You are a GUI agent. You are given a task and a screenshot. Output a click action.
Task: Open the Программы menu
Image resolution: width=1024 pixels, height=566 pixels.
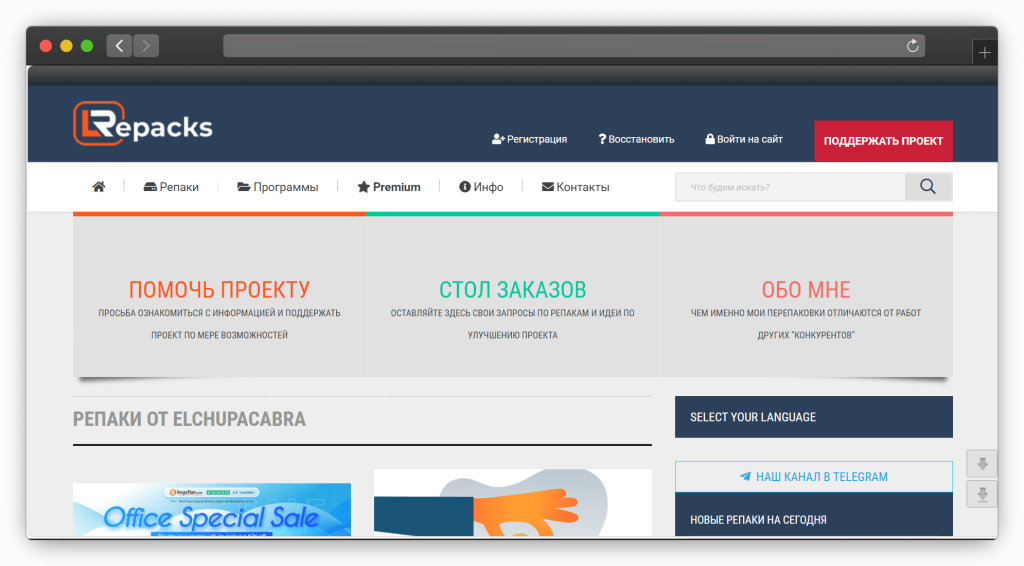tap(277, 187)
